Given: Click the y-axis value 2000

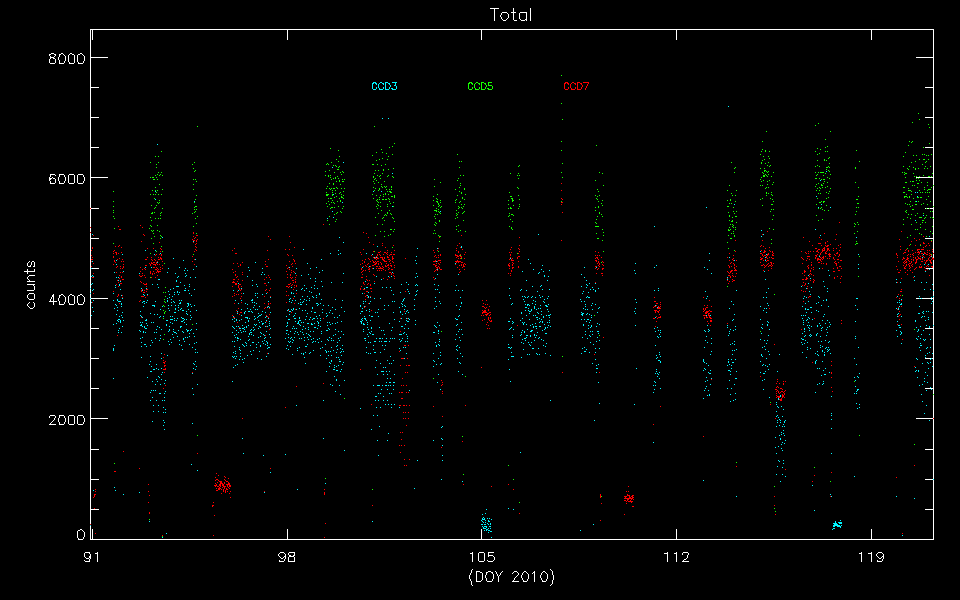Looking at the screenshot, I should (x=67, y=419).
